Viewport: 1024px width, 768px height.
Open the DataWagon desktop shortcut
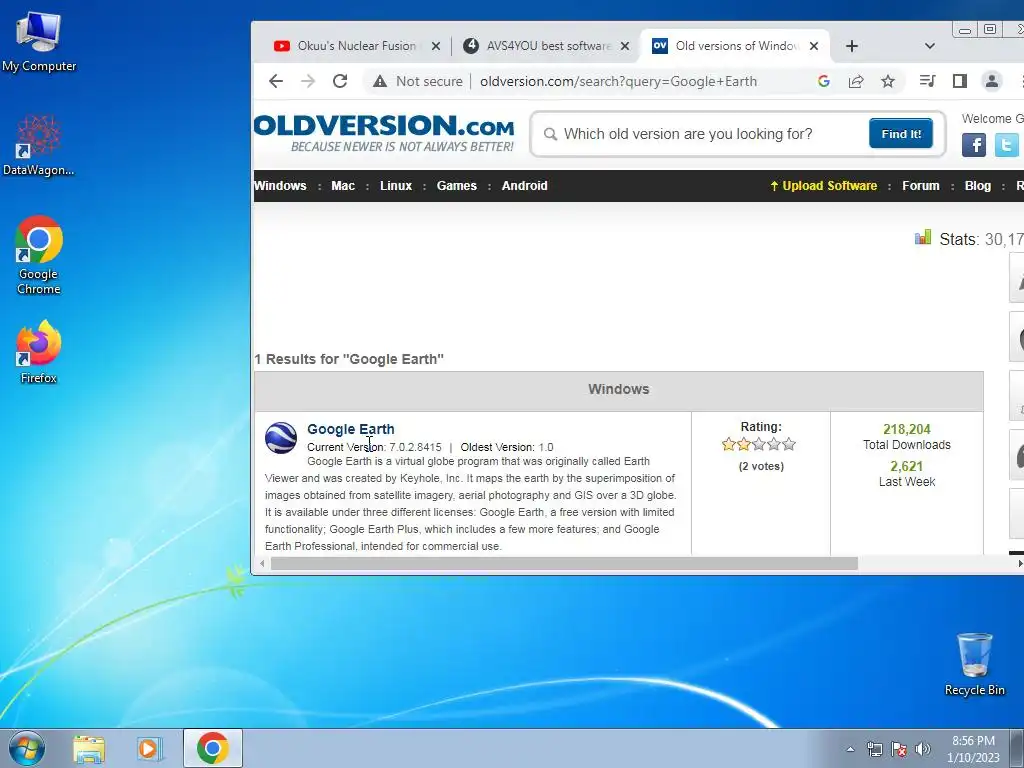tap(39, 146)
